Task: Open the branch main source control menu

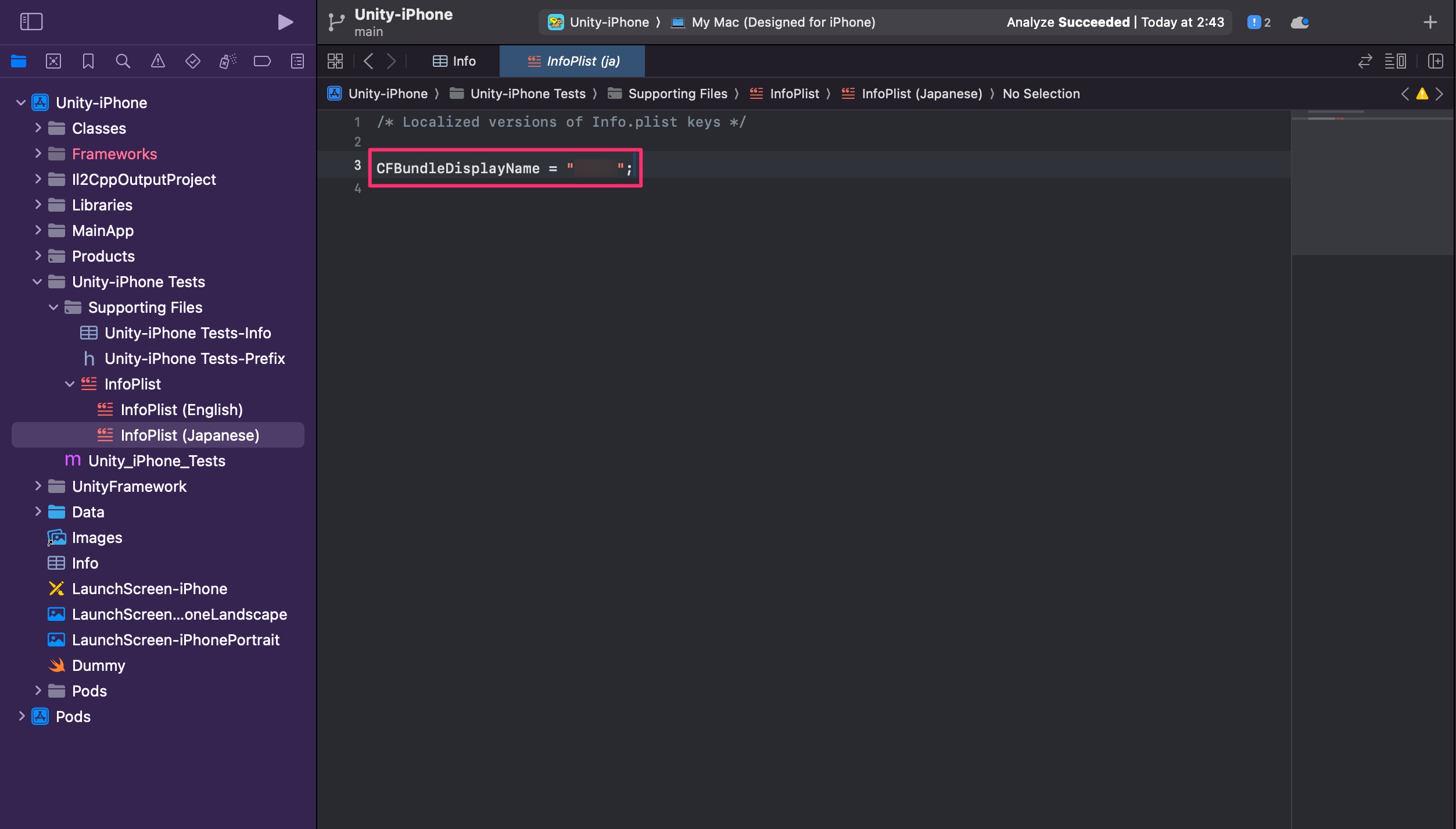Action: point(369,32)
